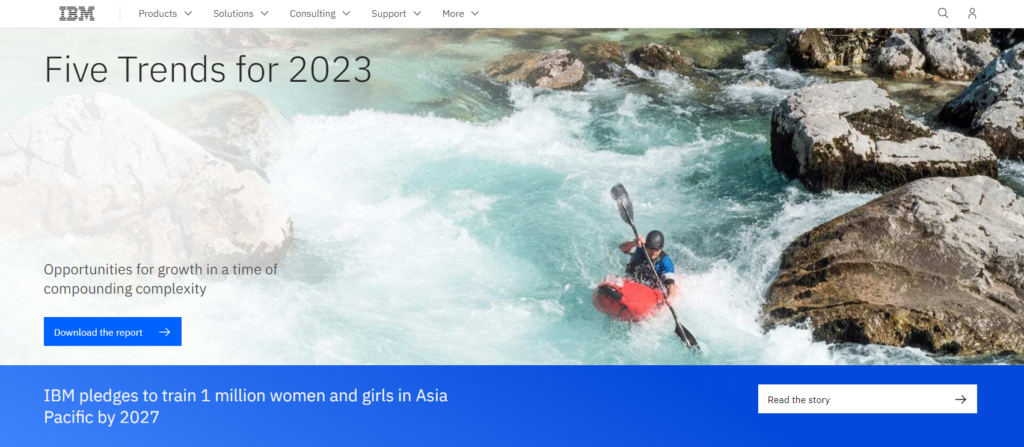Expand the Products chevron

click(x=188, y=14)
